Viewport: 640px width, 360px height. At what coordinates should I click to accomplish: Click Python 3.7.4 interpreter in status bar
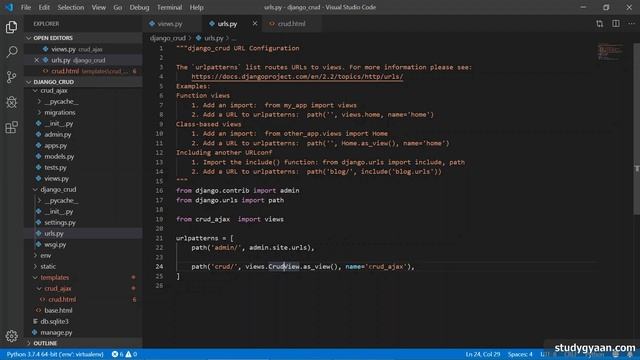(x=55, y=354)
